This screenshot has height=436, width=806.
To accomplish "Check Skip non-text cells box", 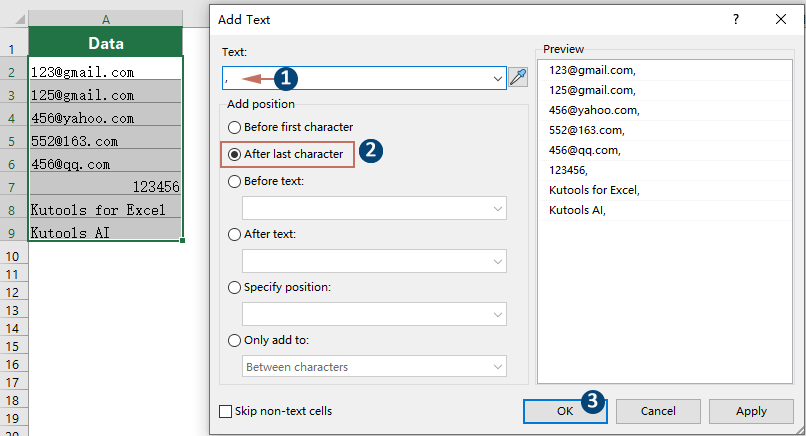I will coord(225,411).
